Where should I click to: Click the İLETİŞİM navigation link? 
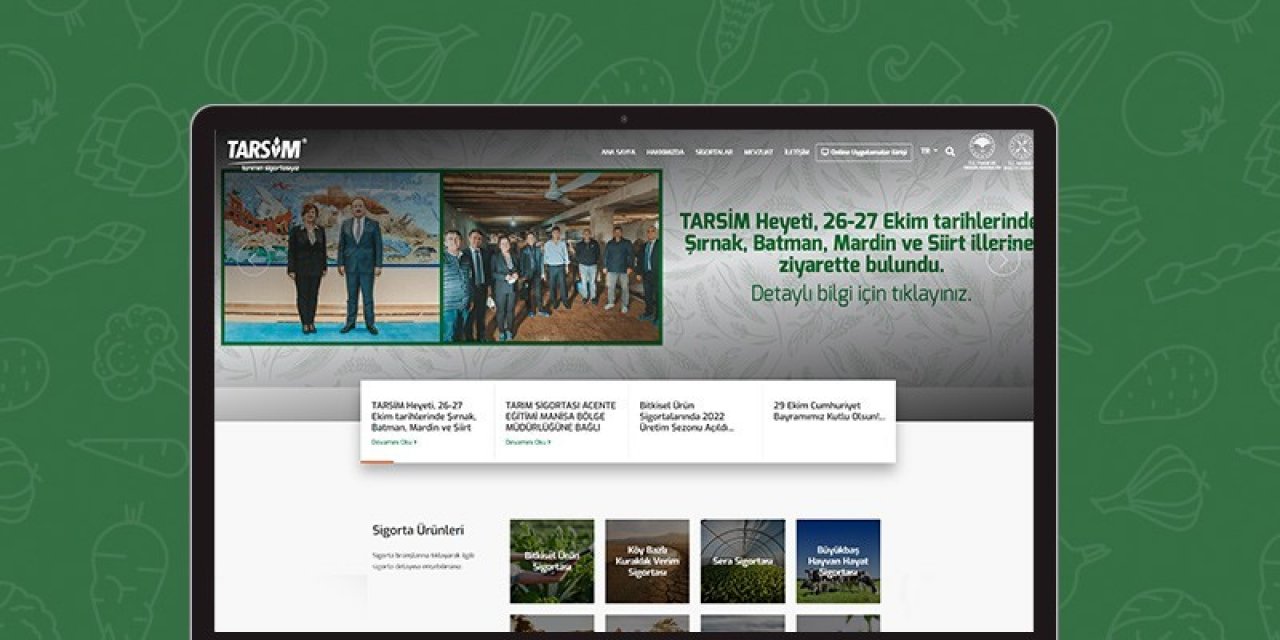click(x=798, y=152)
